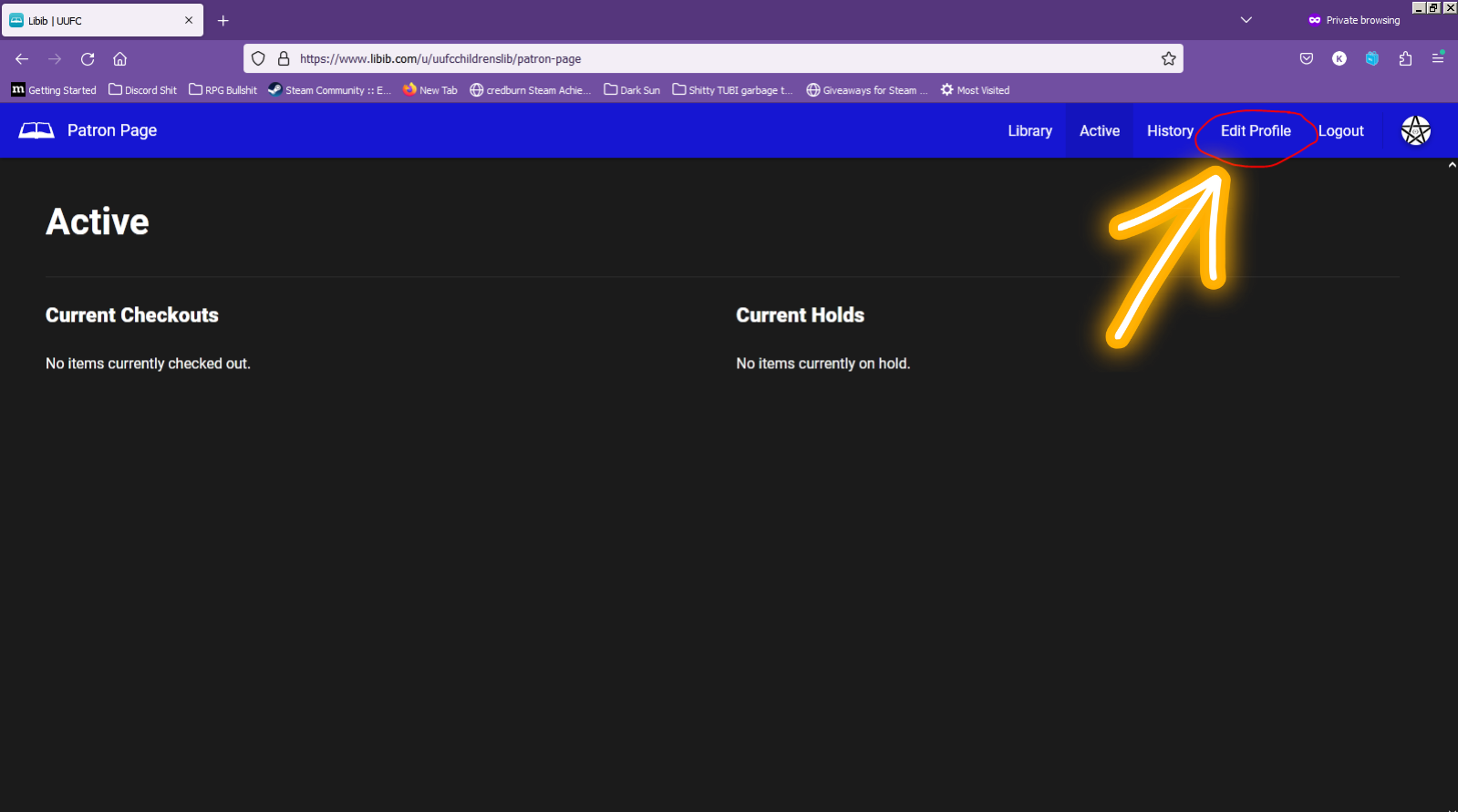1458x812 pixels.
Task: Minimize the browser window
Action: (x=1419, y=7)
